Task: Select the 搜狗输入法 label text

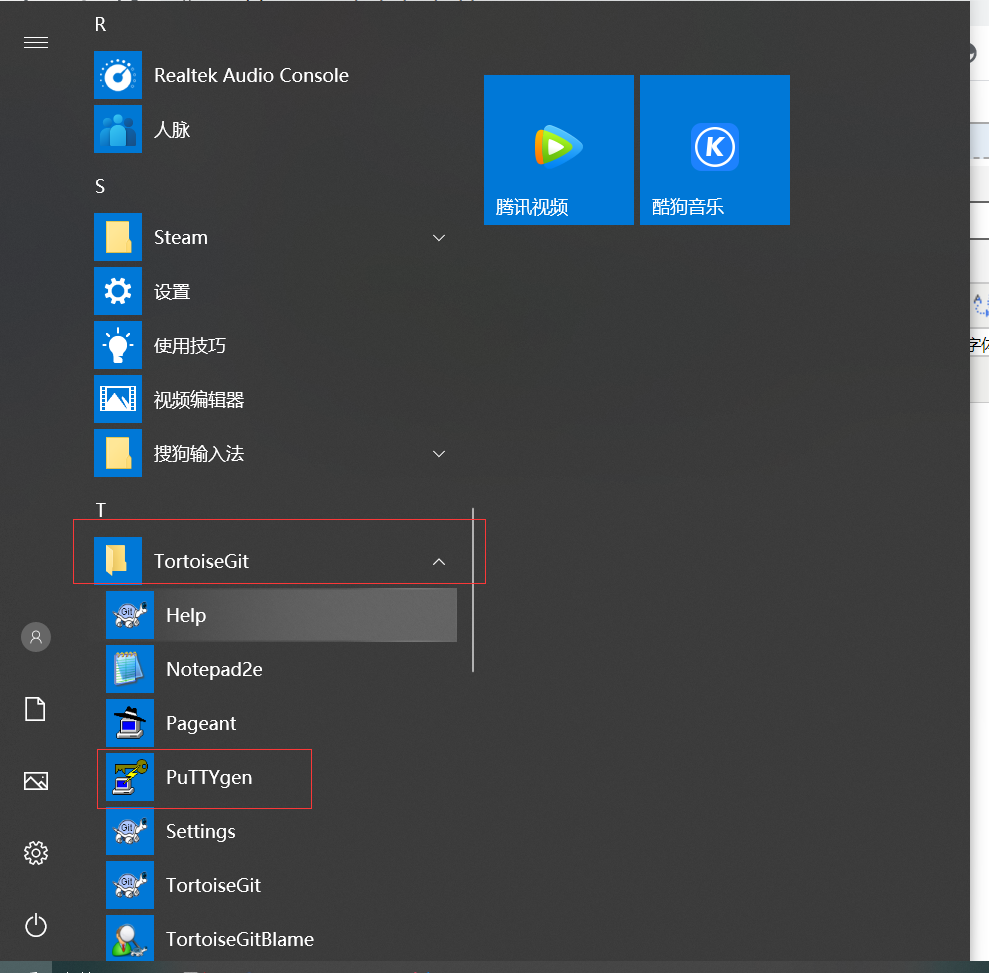Action: click(199, 453)
